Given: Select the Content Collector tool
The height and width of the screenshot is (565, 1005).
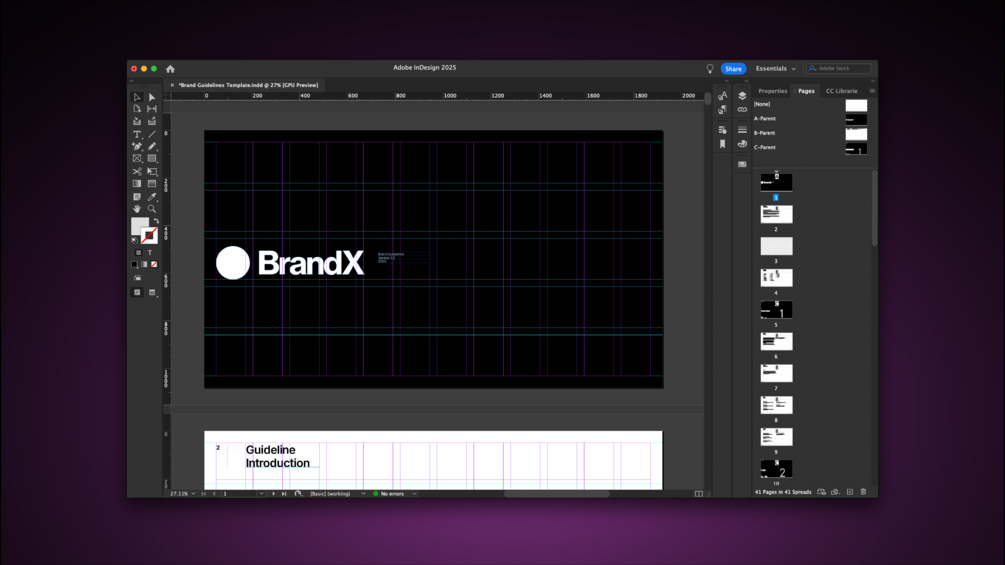Looking at the screenshot, I should click(137, 121).
